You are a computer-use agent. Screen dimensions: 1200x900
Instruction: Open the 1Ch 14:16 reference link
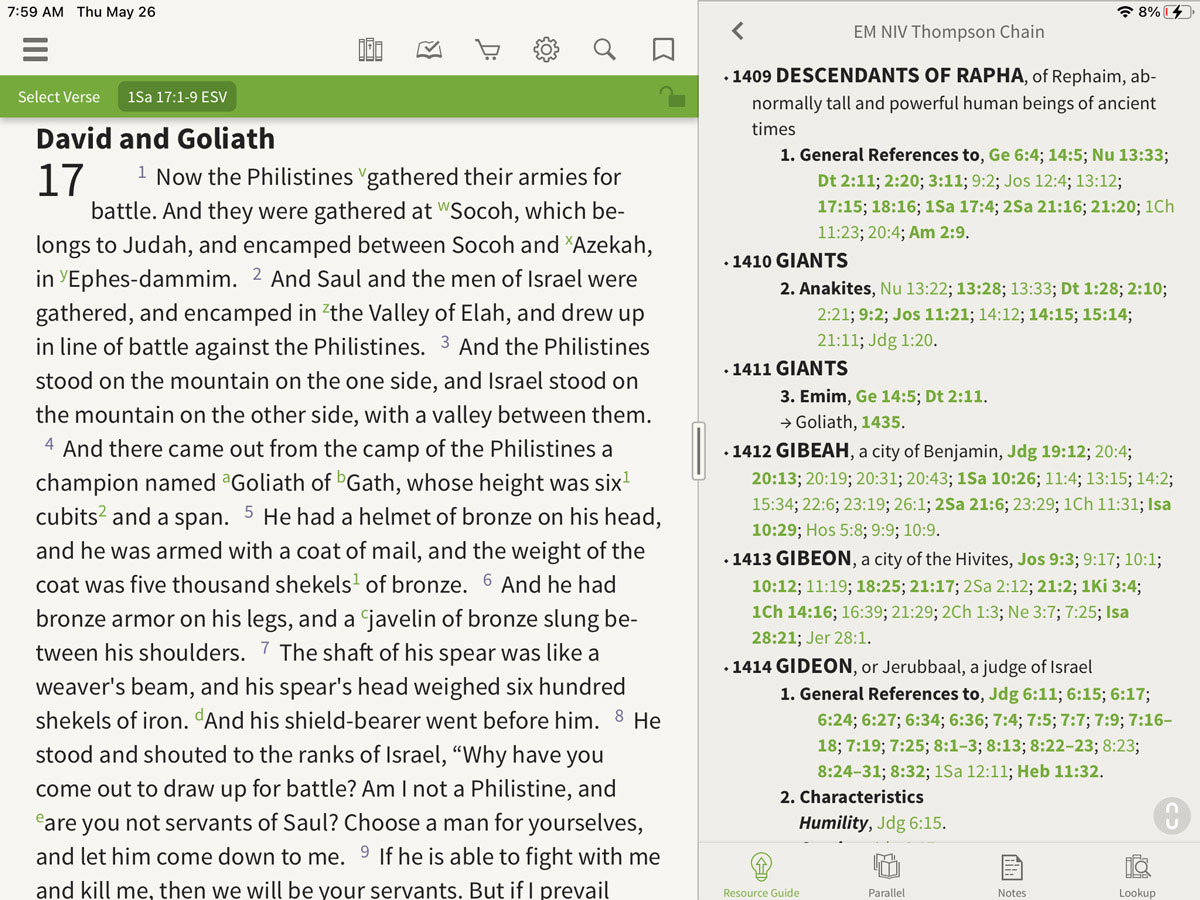[x=792, y=612]
